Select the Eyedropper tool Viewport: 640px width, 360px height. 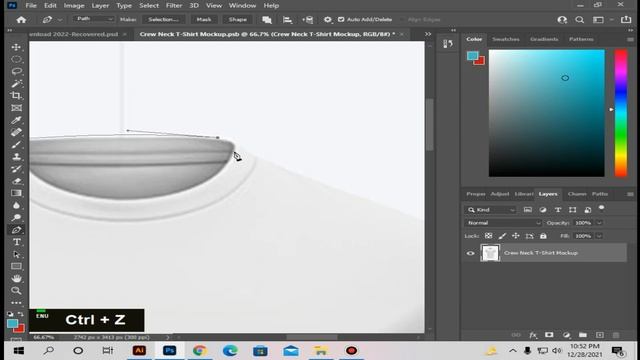pyautogui.click(x=16, y=120)
